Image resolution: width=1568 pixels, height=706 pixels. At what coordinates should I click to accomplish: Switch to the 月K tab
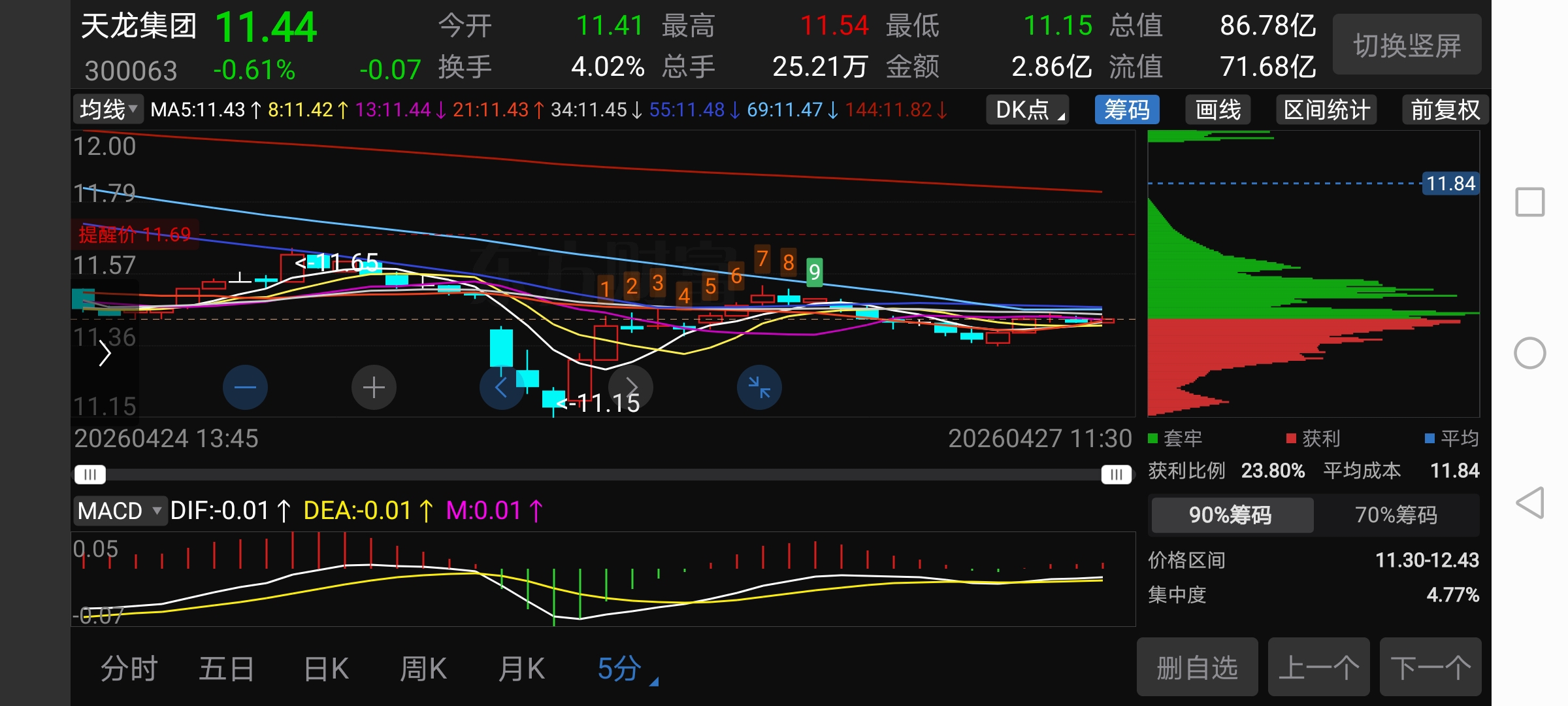point(521,669)
